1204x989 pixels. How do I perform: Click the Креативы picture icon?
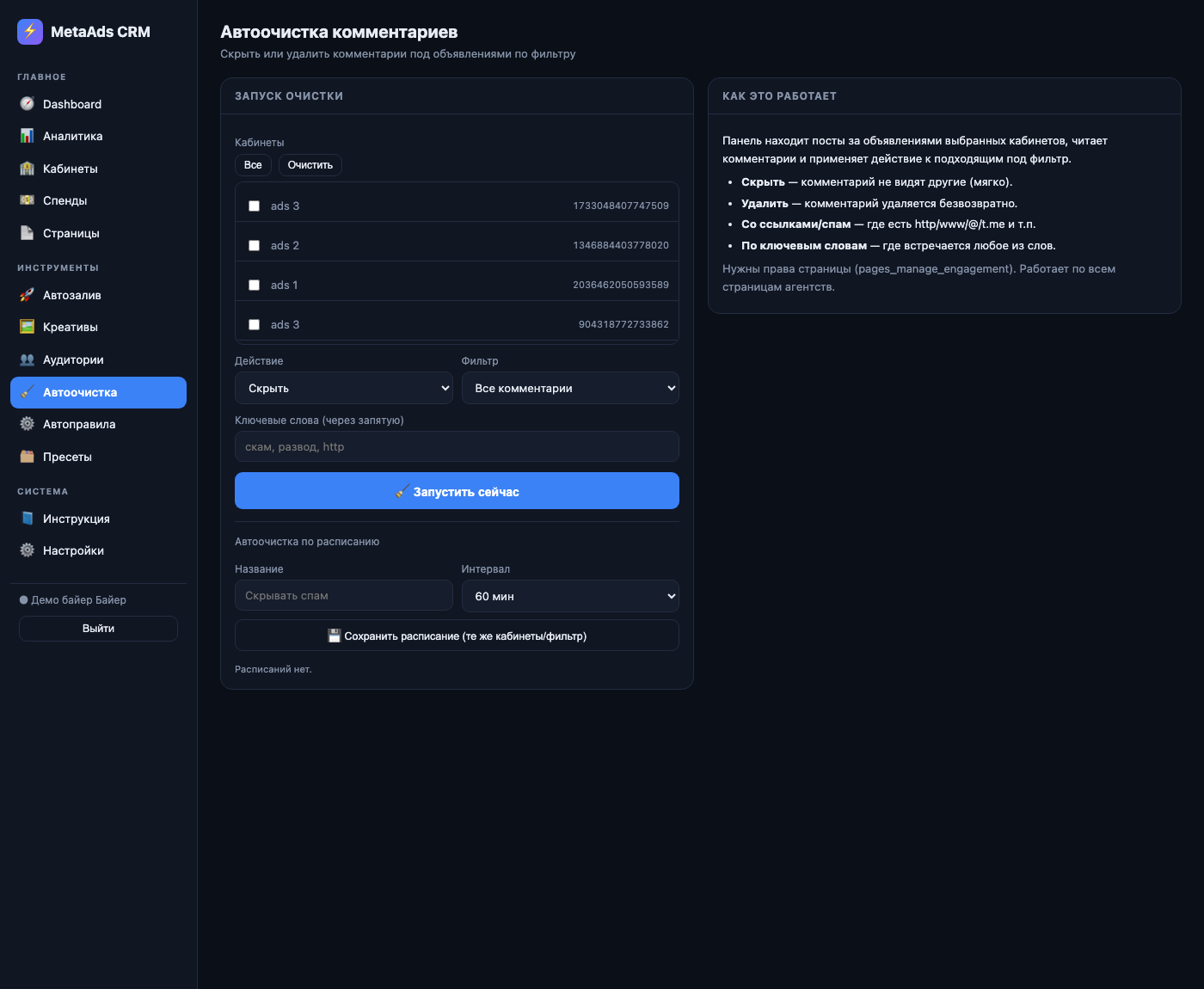point(28,327)
